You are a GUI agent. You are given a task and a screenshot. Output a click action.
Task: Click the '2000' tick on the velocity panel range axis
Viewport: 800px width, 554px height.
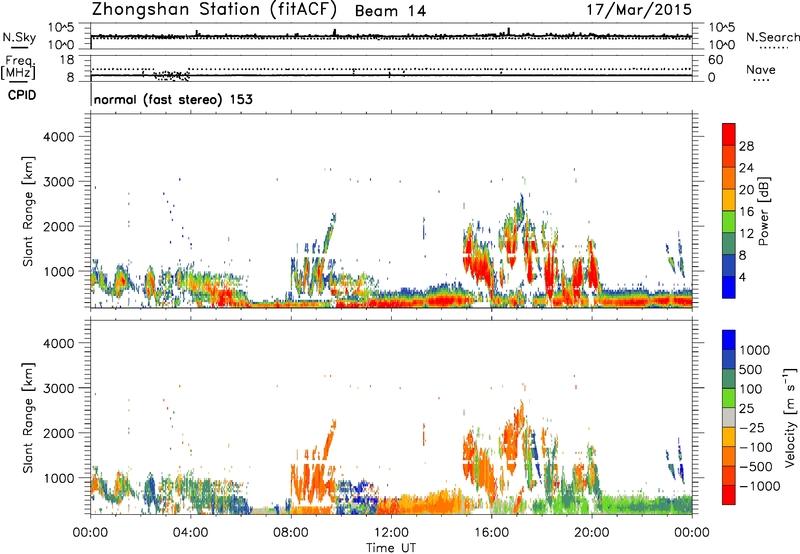58,433
